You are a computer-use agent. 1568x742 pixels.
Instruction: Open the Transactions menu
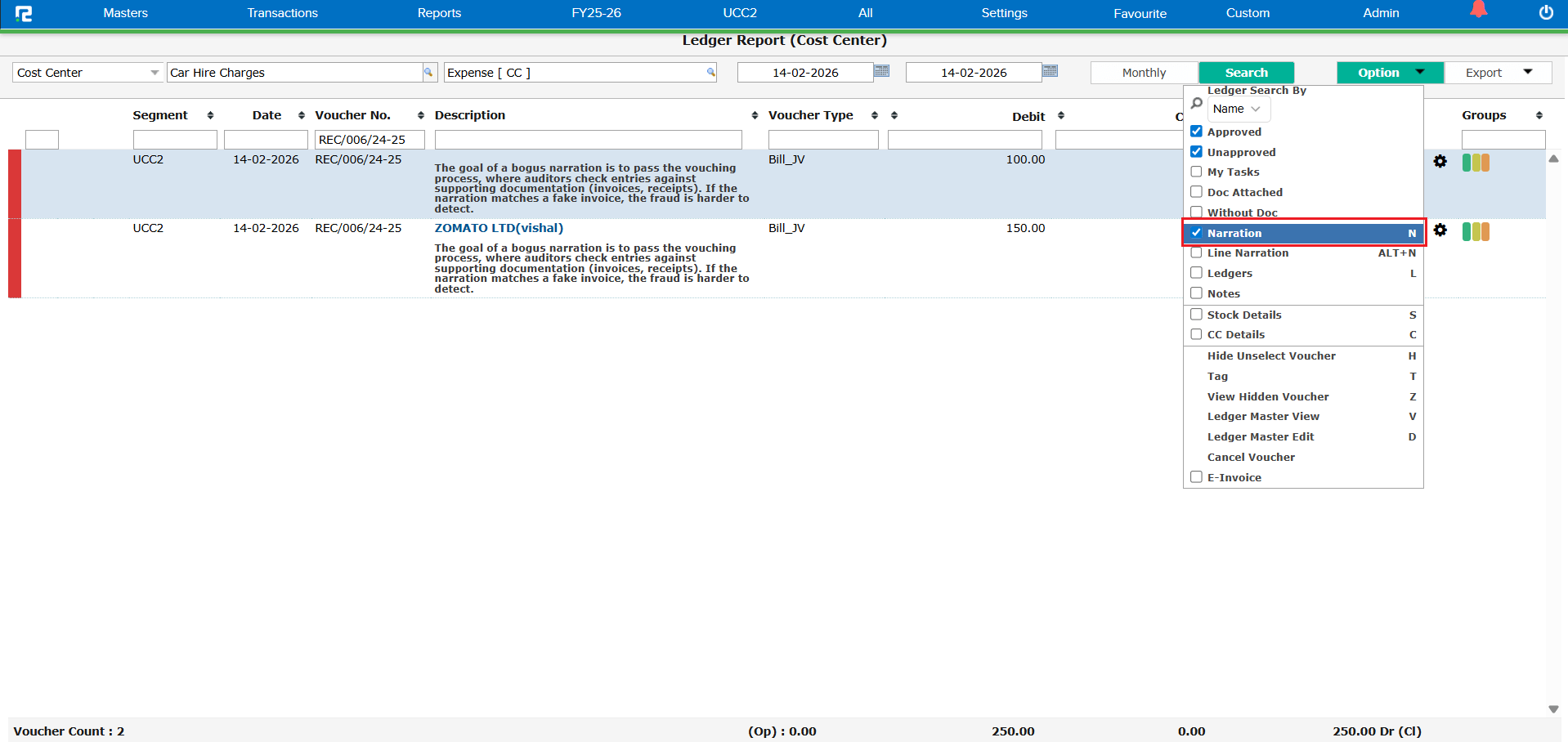point(282,13)
